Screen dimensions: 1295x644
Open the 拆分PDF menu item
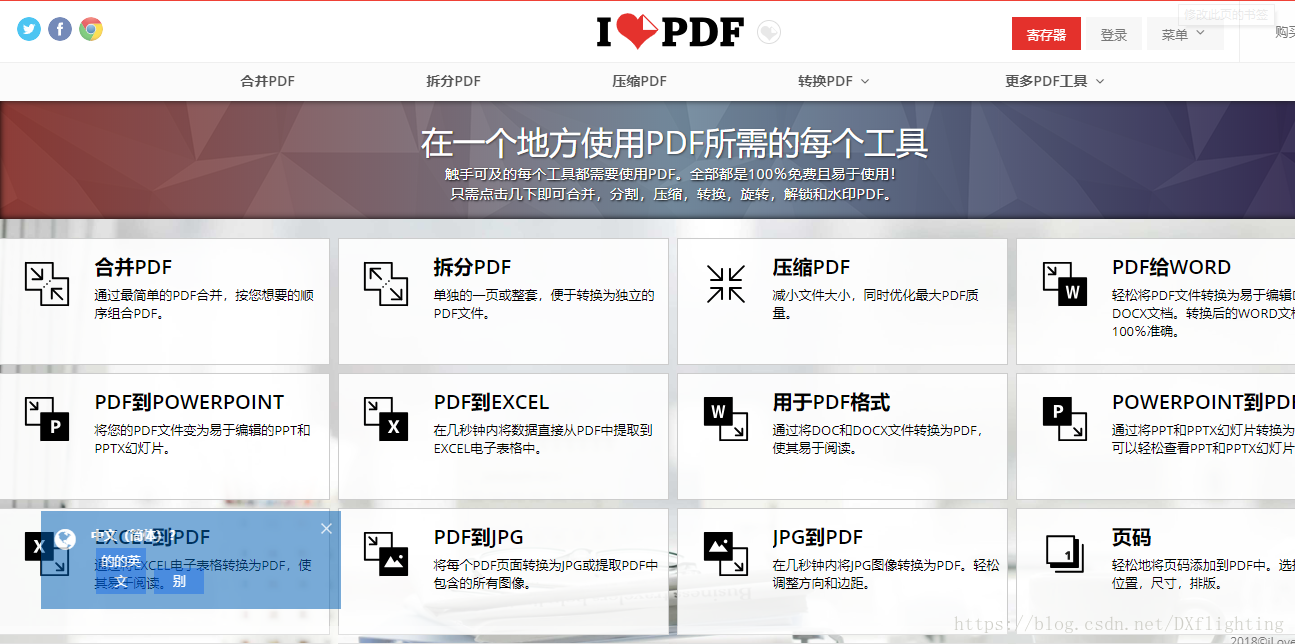454,81
